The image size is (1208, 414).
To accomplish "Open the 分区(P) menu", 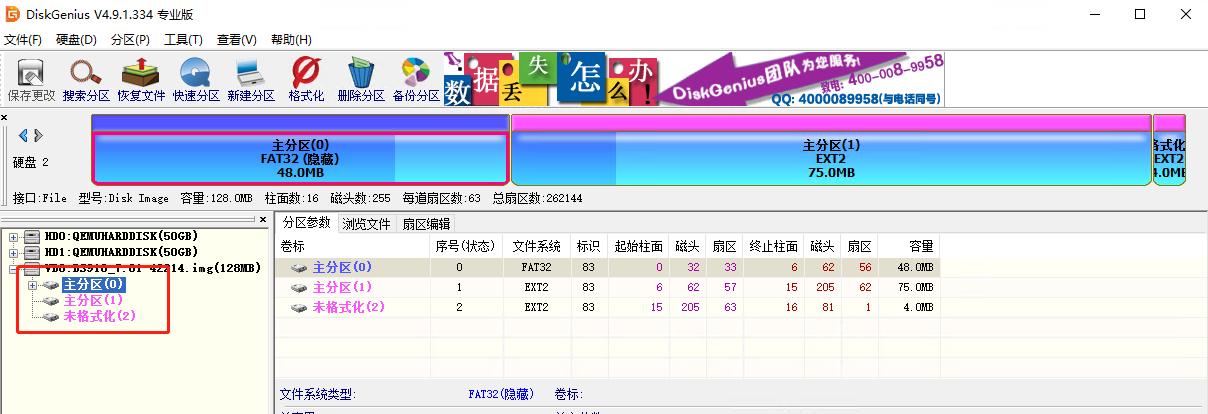I will (130, 40).
